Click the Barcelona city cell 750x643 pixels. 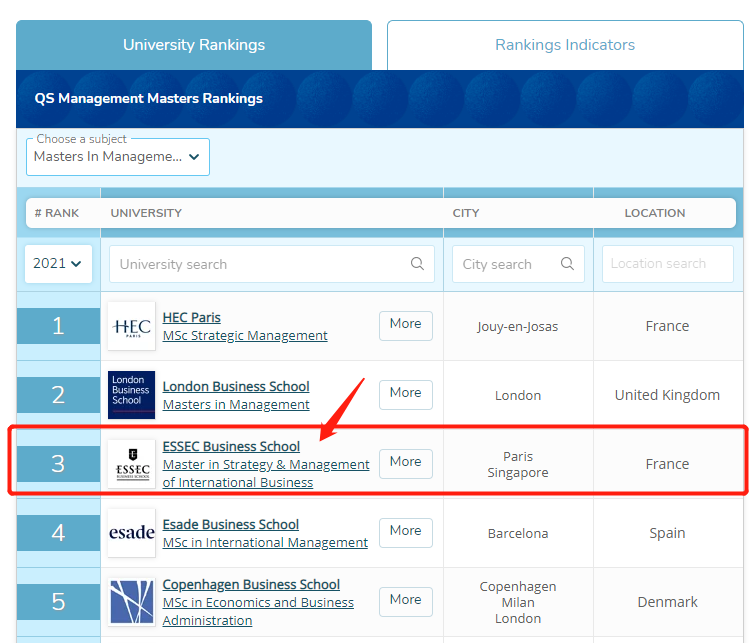click(518, 533)
